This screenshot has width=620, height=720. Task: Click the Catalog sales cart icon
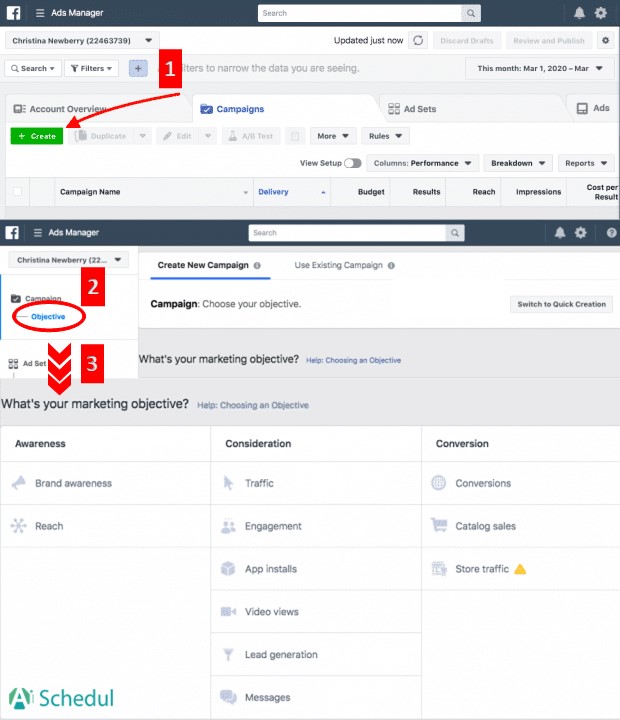coord(439,525)
